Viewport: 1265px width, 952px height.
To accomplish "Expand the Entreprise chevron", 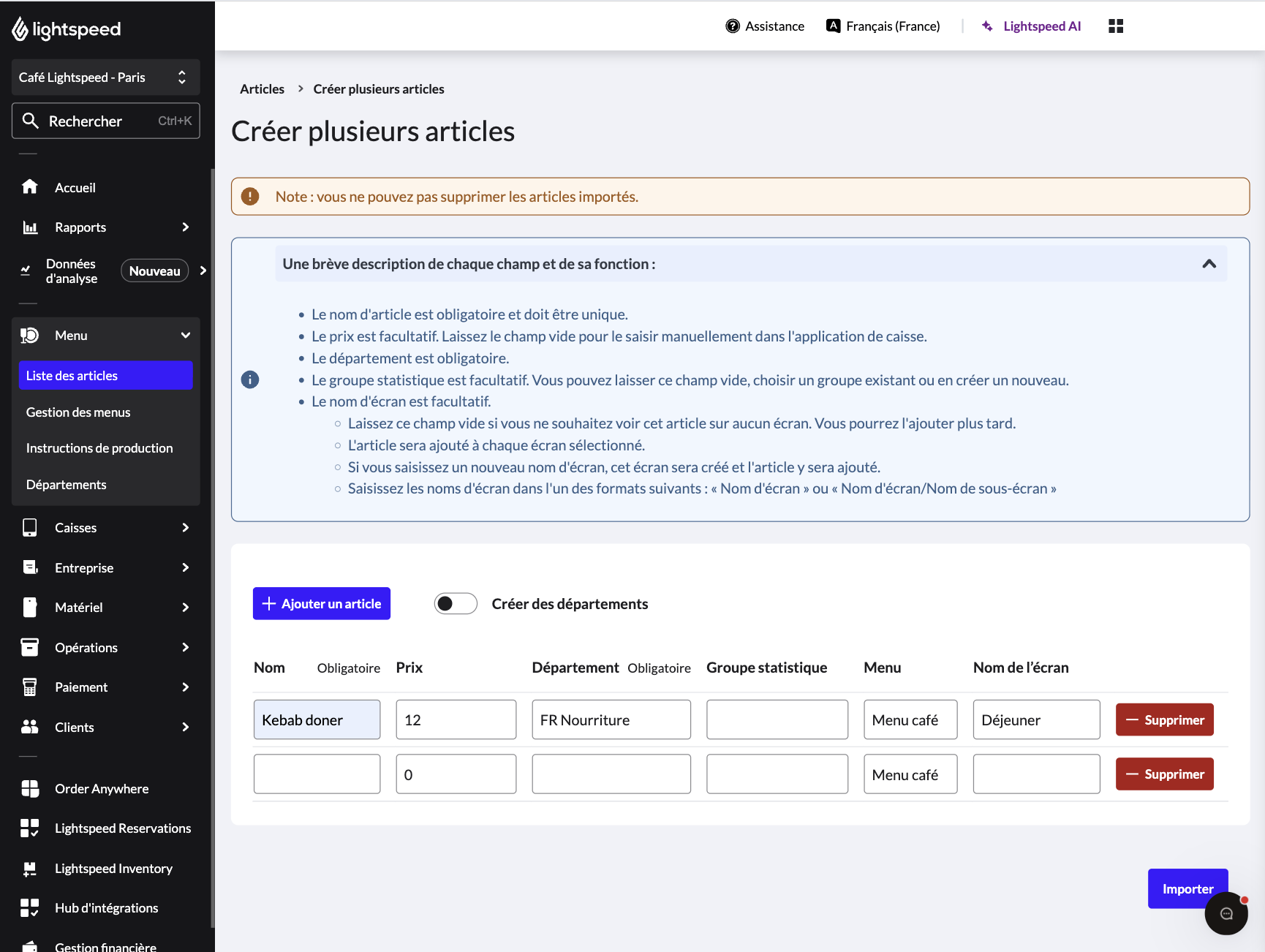I will click(x=186, y=567).
